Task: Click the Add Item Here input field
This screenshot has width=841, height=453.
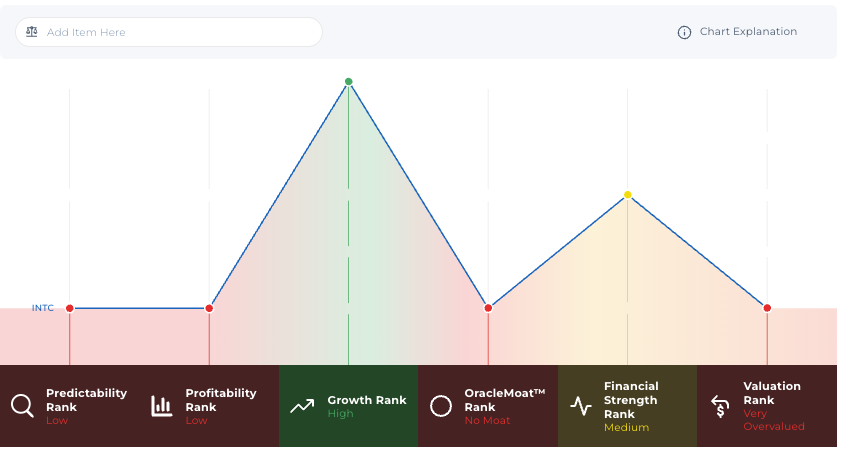Action: pos(168,32)
